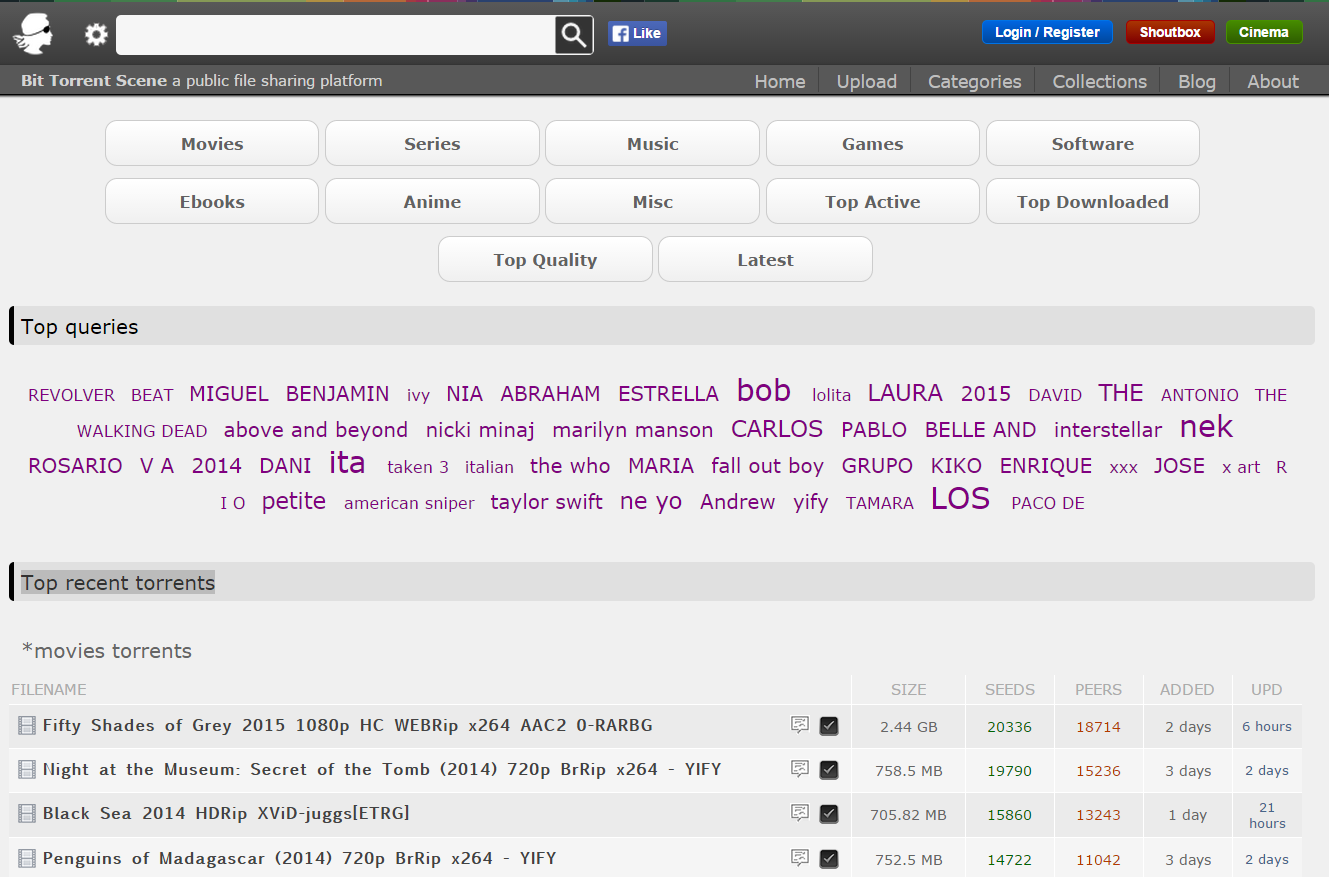Click the Facebook Like button
The width and height of the screenshot is (1329, 877).
637,33
